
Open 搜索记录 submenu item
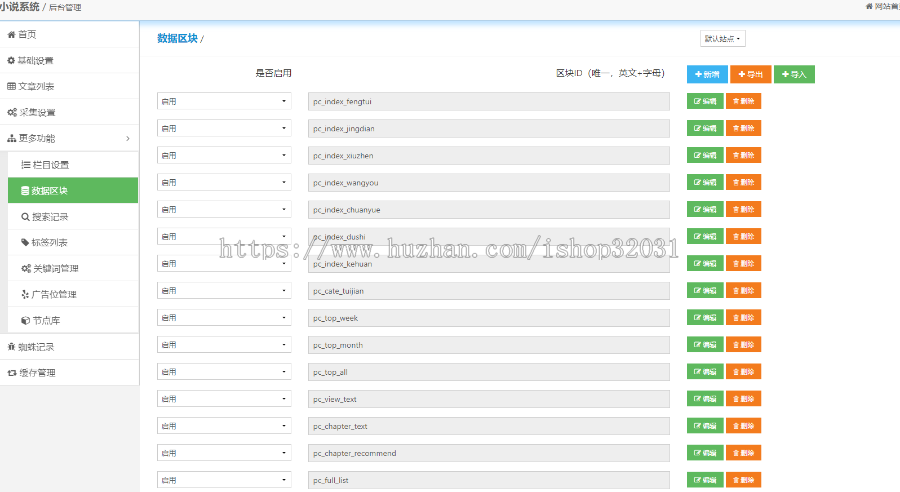coord(73,216)
